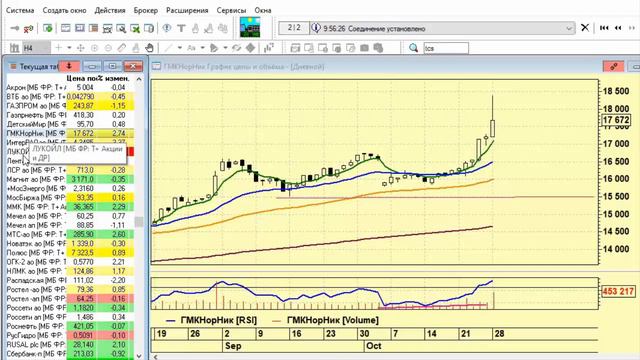
Task: Click the diamond toolbar icon
Action: click(x=251, y=48)
